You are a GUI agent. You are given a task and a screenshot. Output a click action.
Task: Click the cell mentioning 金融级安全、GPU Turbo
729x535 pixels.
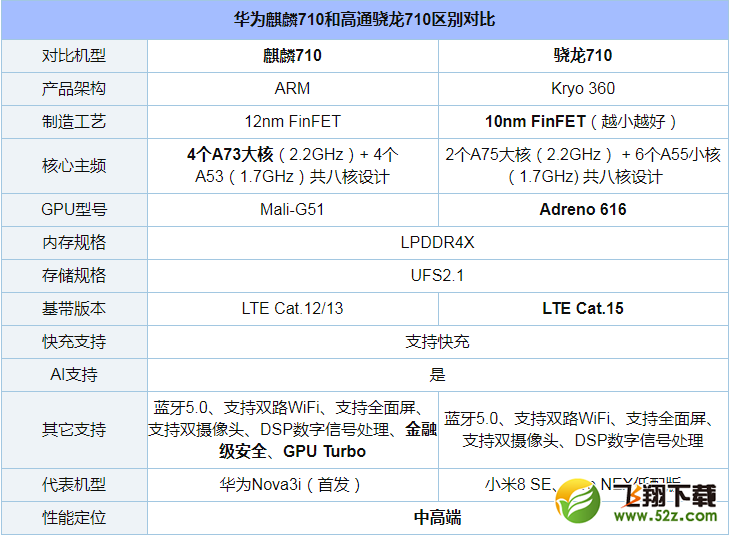(292, 429)
